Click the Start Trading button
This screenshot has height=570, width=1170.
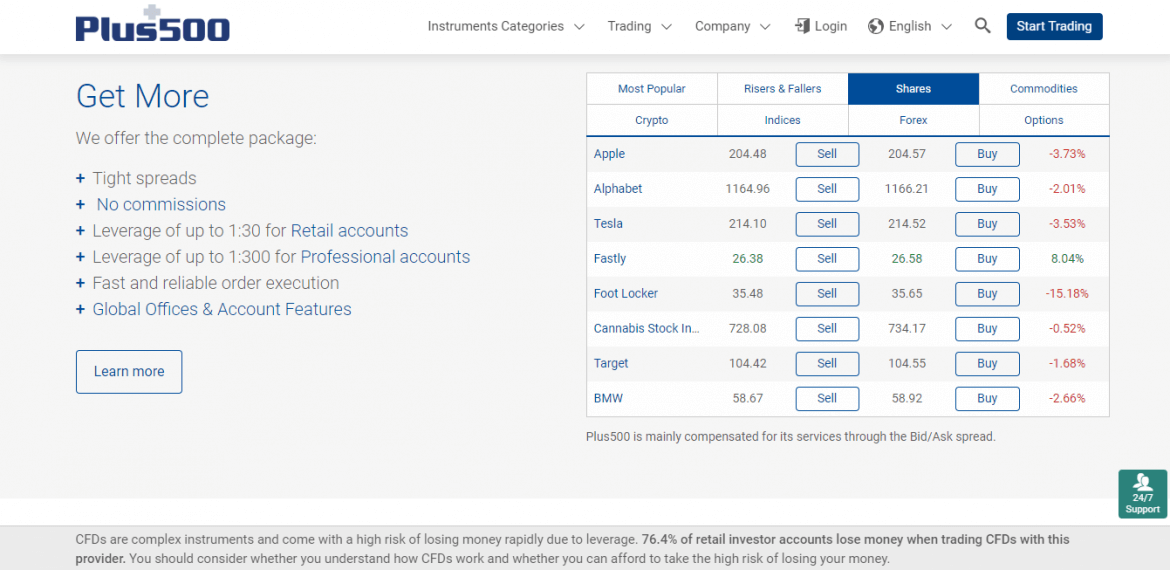tap(1054, 26)
